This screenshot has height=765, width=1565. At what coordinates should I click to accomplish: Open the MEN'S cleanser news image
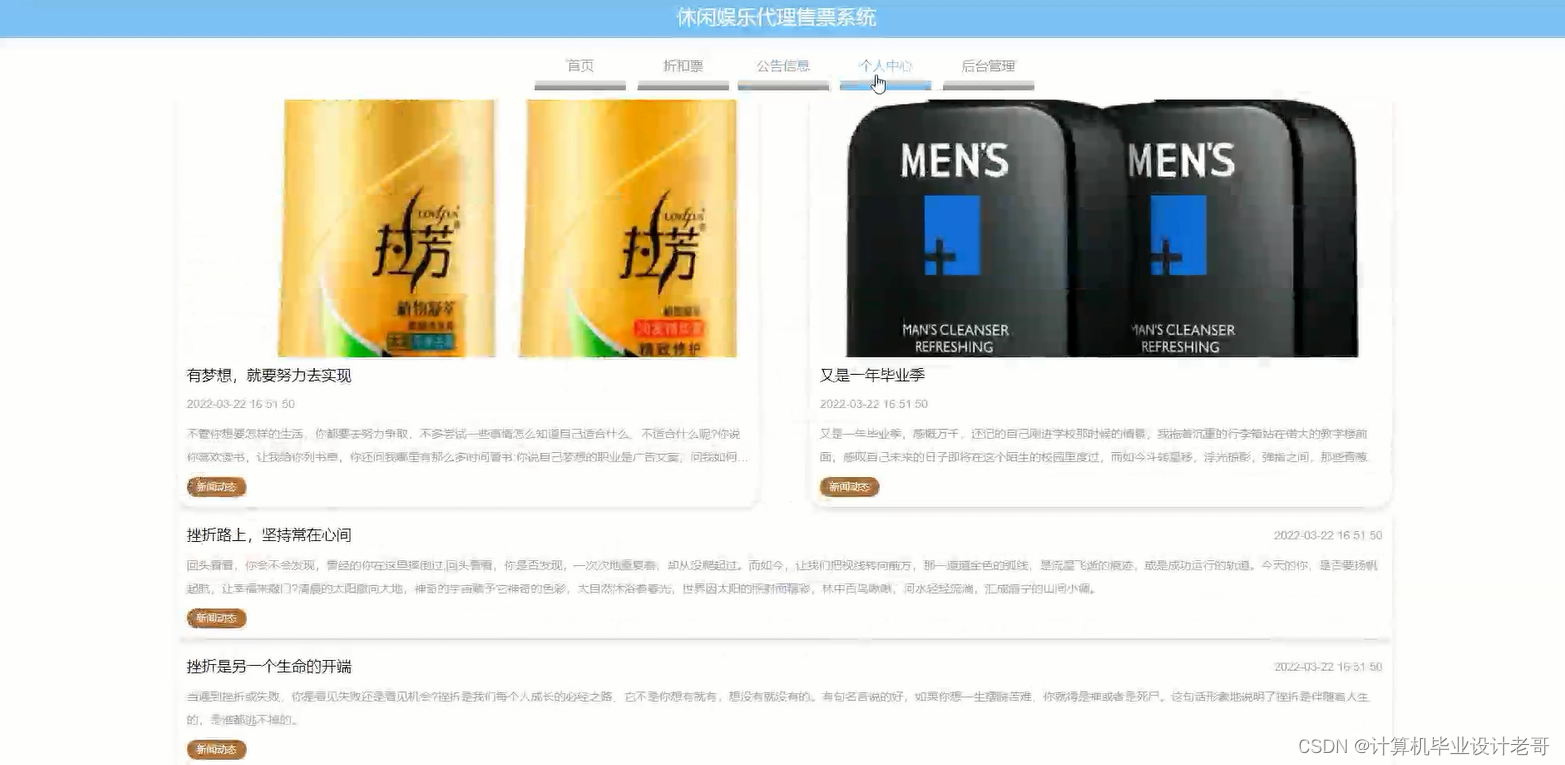point(1101,228)
